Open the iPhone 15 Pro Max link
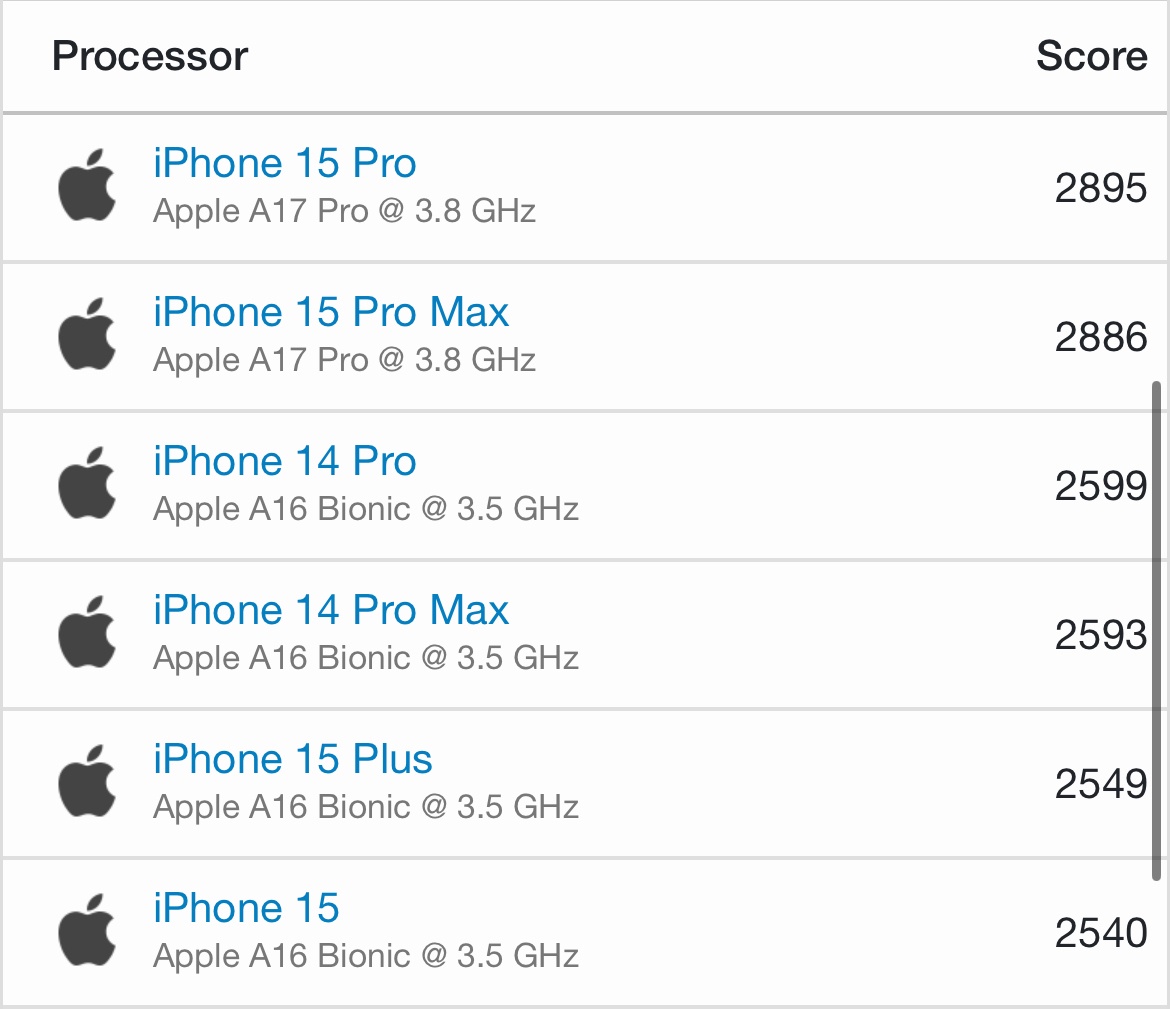The width and height of the screenshot is (1170, 1009). [x=331, y=312]
